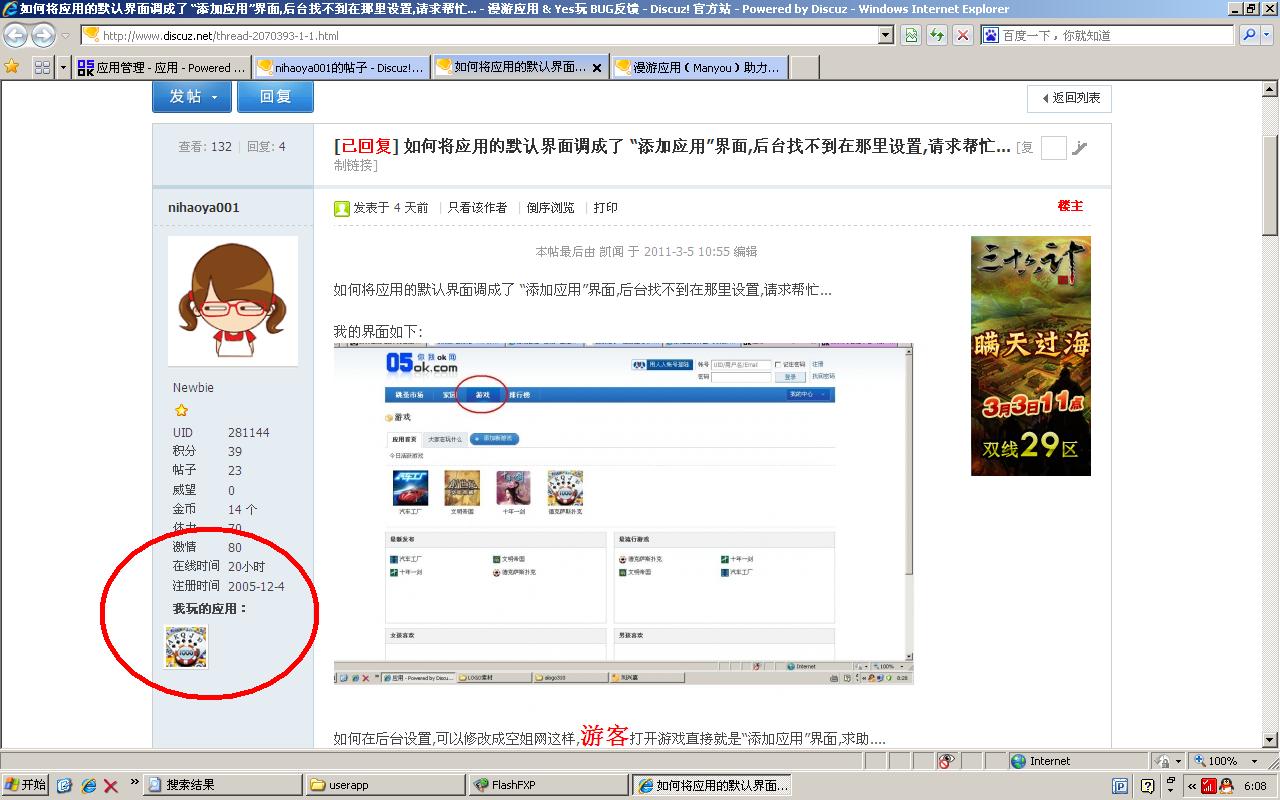Stop loading the page

tap(962, 35)
